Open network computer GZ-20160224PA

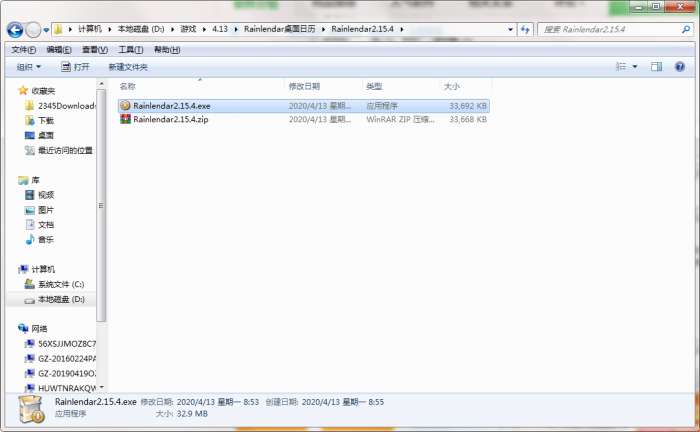pos(67,358)
